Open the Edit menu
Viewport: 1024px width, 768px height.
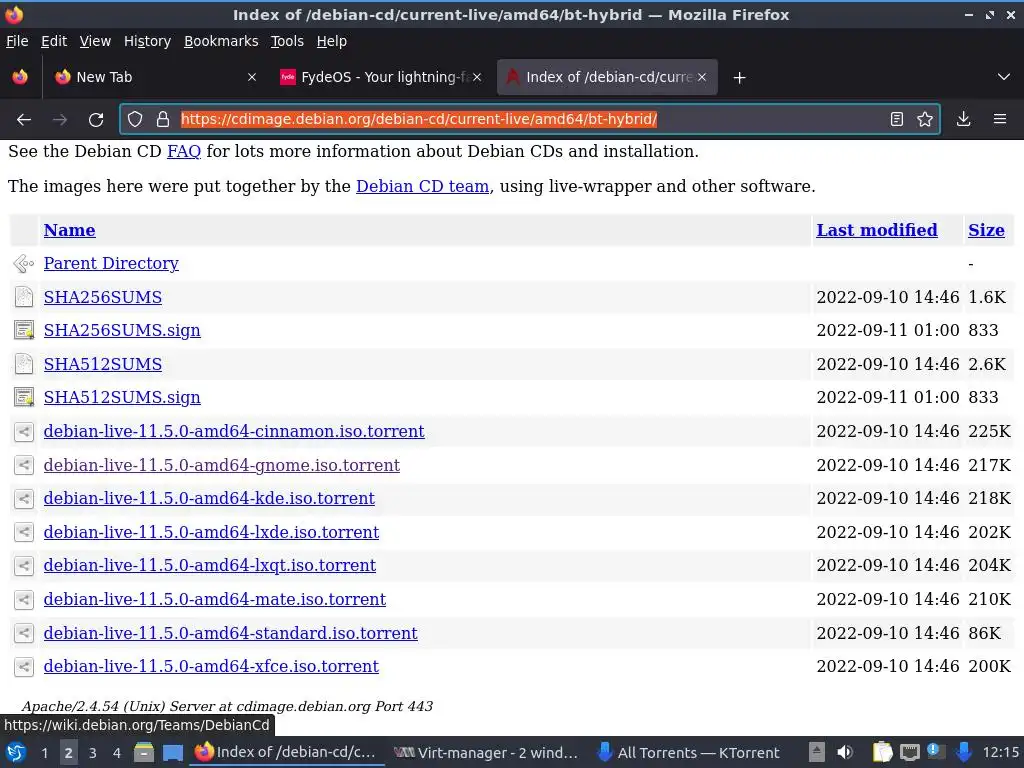click(54, 41)
